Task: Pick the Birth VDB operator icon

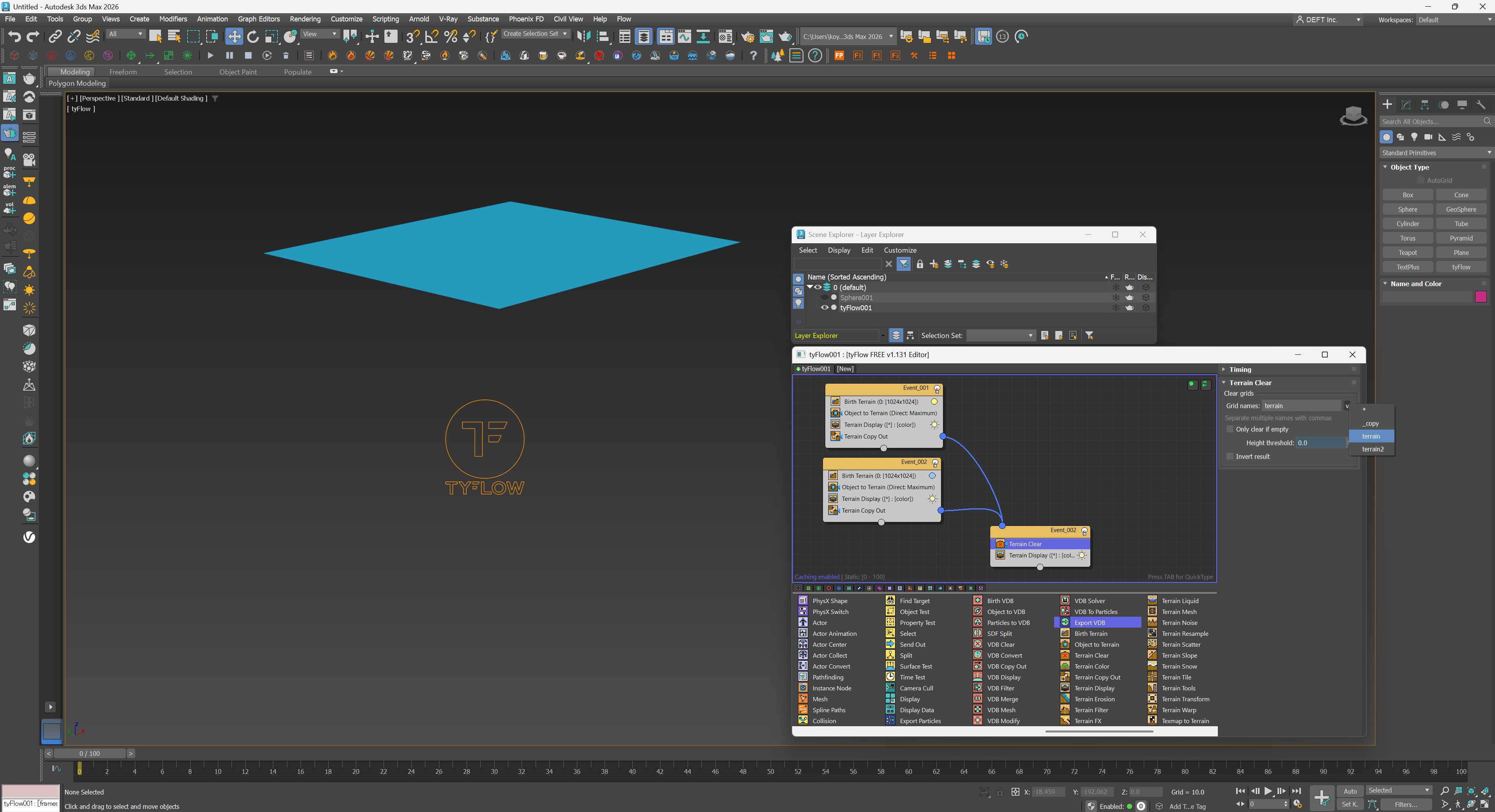Action: (x=978, y=600)
